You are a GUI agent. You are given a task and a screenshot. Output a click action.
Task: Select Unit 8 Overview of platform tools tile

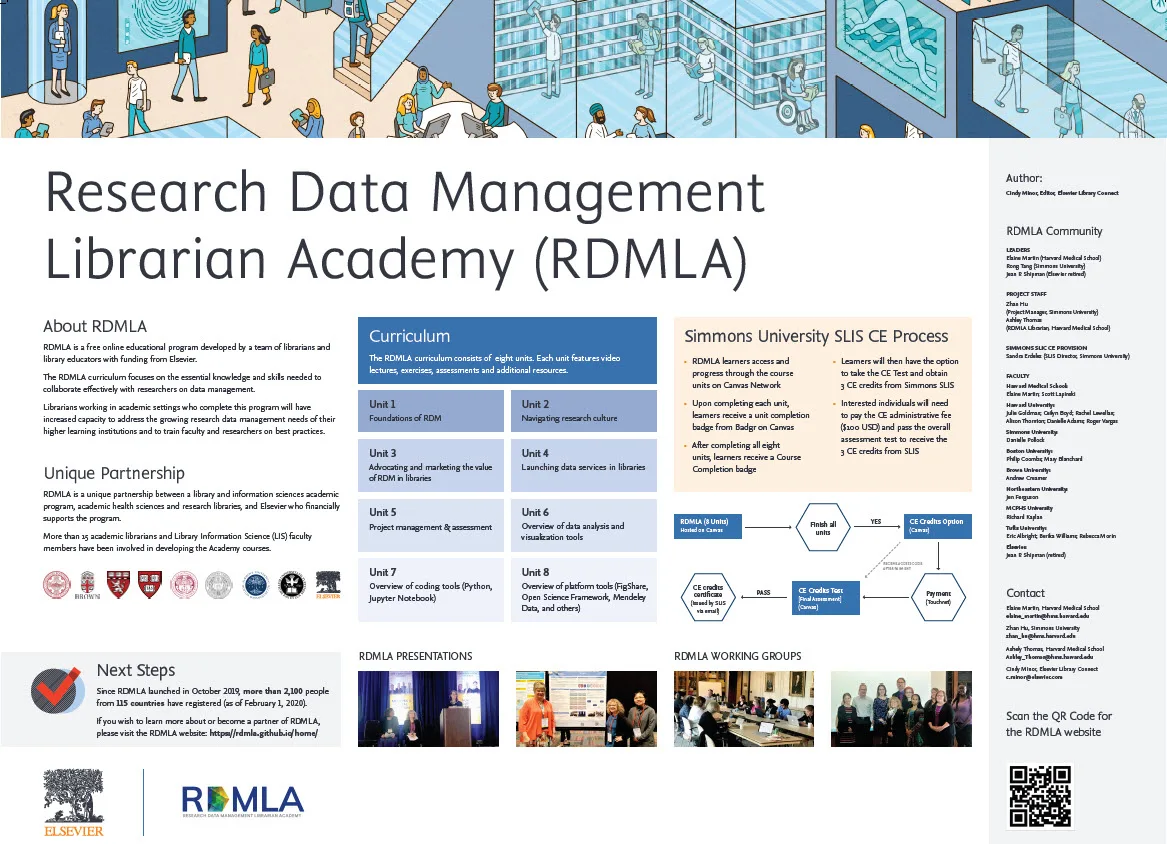pyautogui.click(x=584, y=589)
